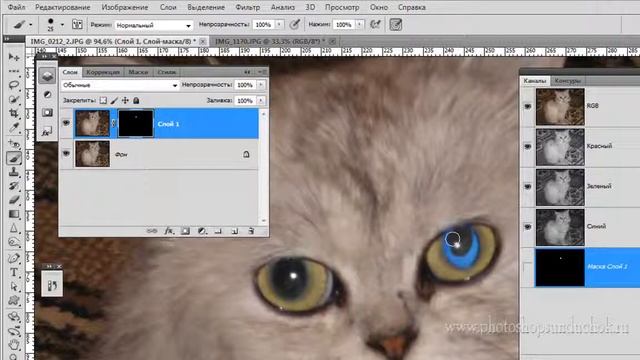Open options bar Непрозрачность slider arrow
640x360 pixels.
point(279,24)
